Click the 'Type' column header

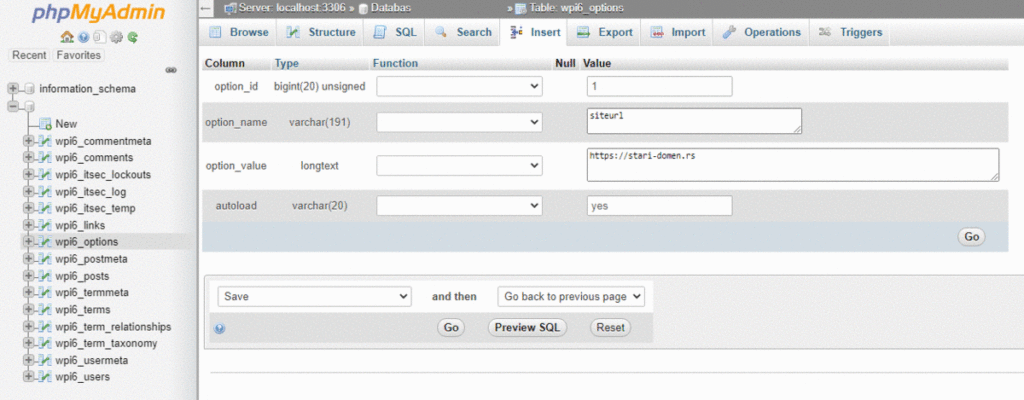287,63
